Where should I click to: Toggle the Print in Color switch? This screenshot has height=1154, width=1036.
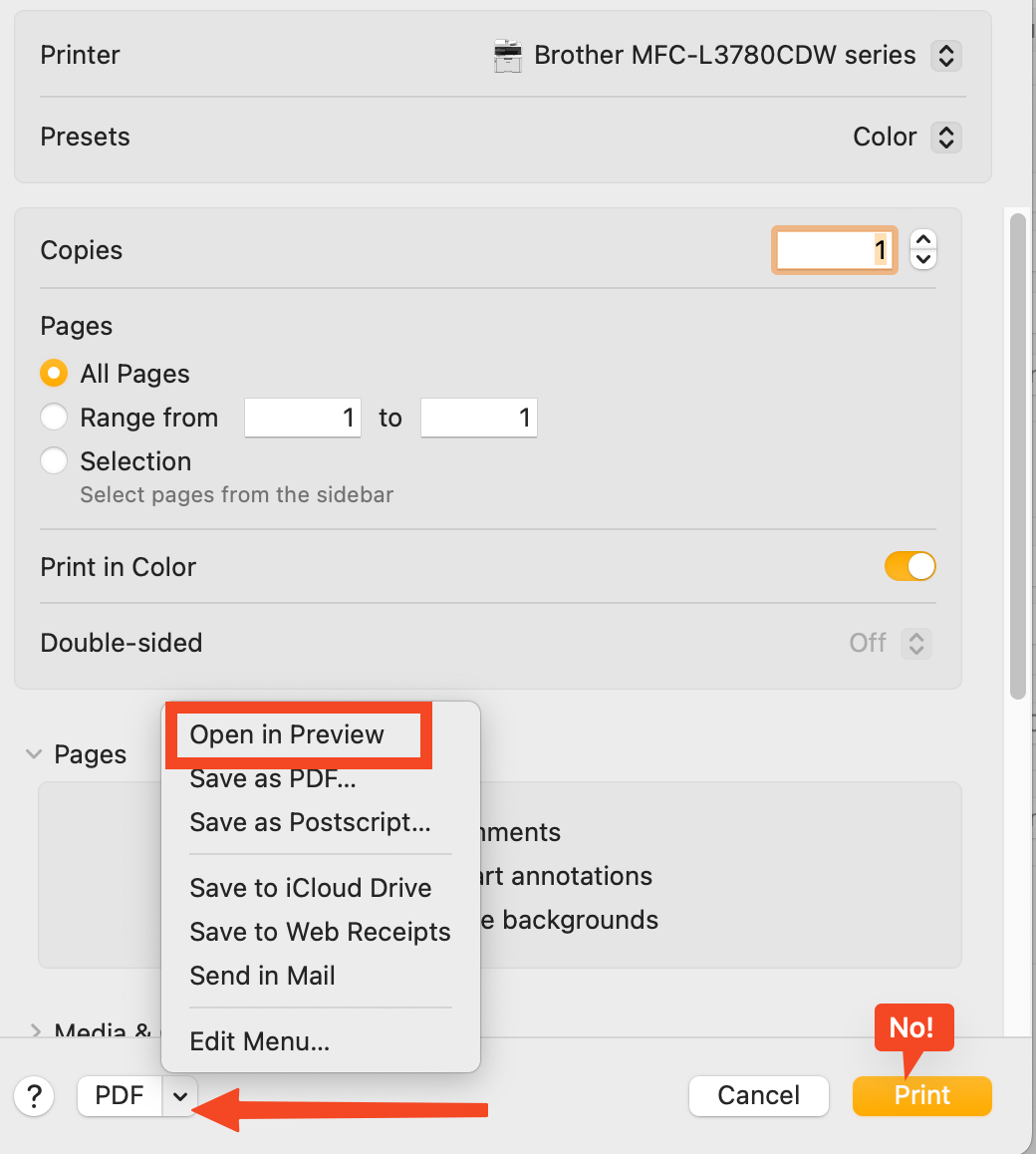(909, 567)
